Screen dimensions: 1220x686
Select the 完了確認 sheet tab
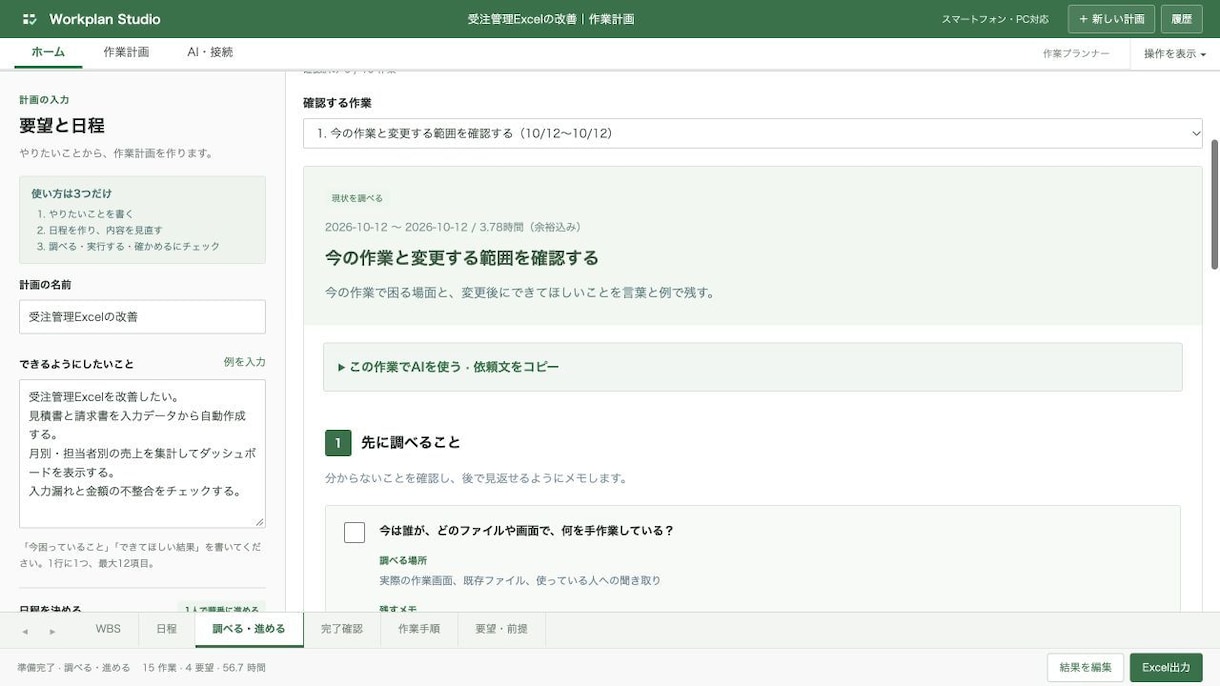(x=342, y=629)
